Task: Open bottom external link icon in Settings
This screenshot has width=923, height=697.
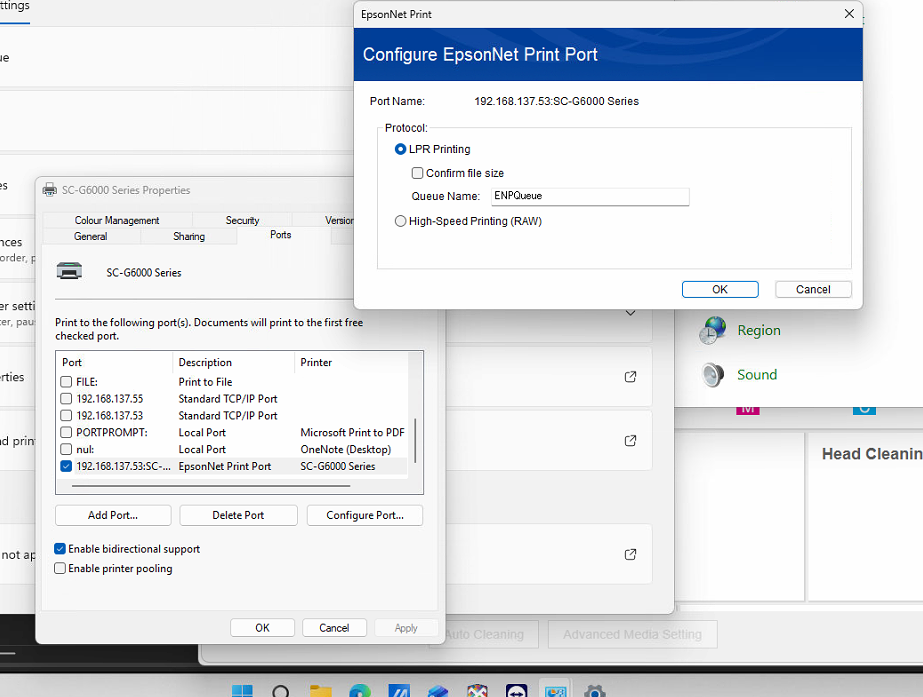Action: coord(630,555)
